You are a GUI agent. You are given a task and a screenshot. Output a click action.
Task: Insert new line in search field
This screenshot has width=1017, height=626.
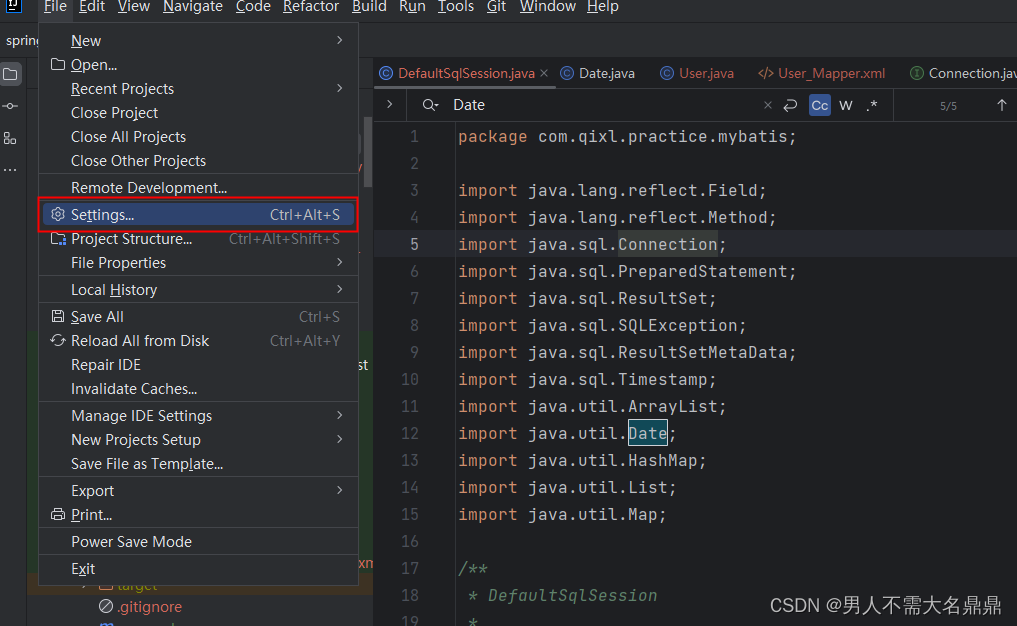click(x=790, y=105)
